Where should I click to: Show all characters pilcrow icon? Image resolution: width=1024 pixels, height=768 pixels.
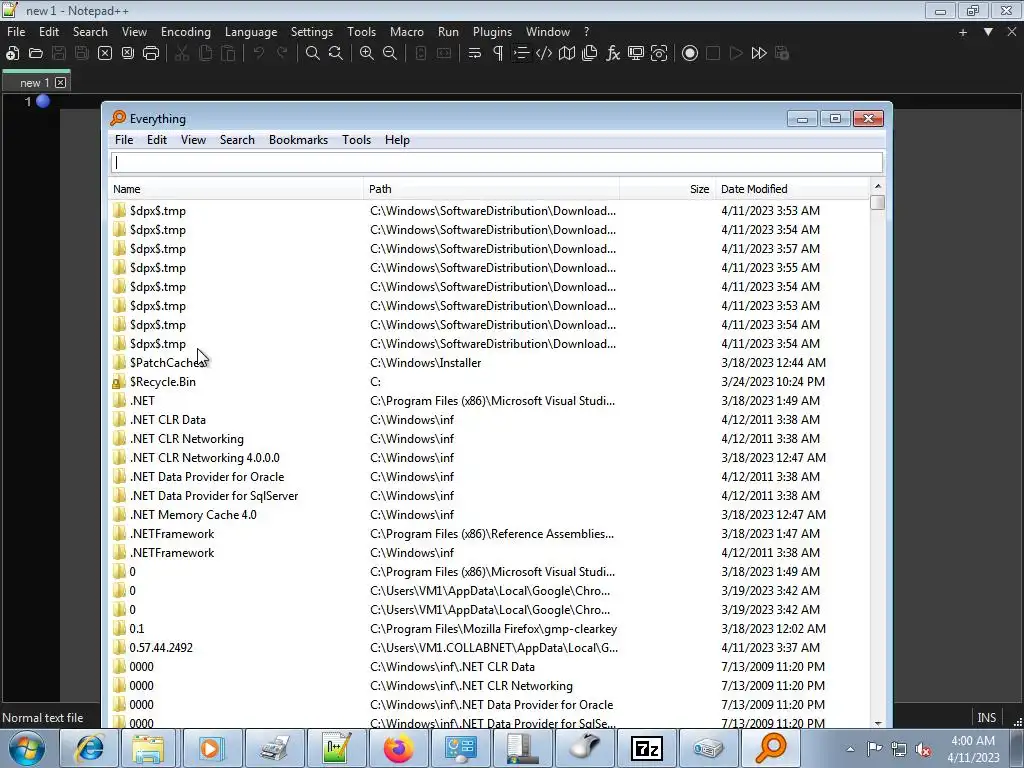[x=498, y=54]
